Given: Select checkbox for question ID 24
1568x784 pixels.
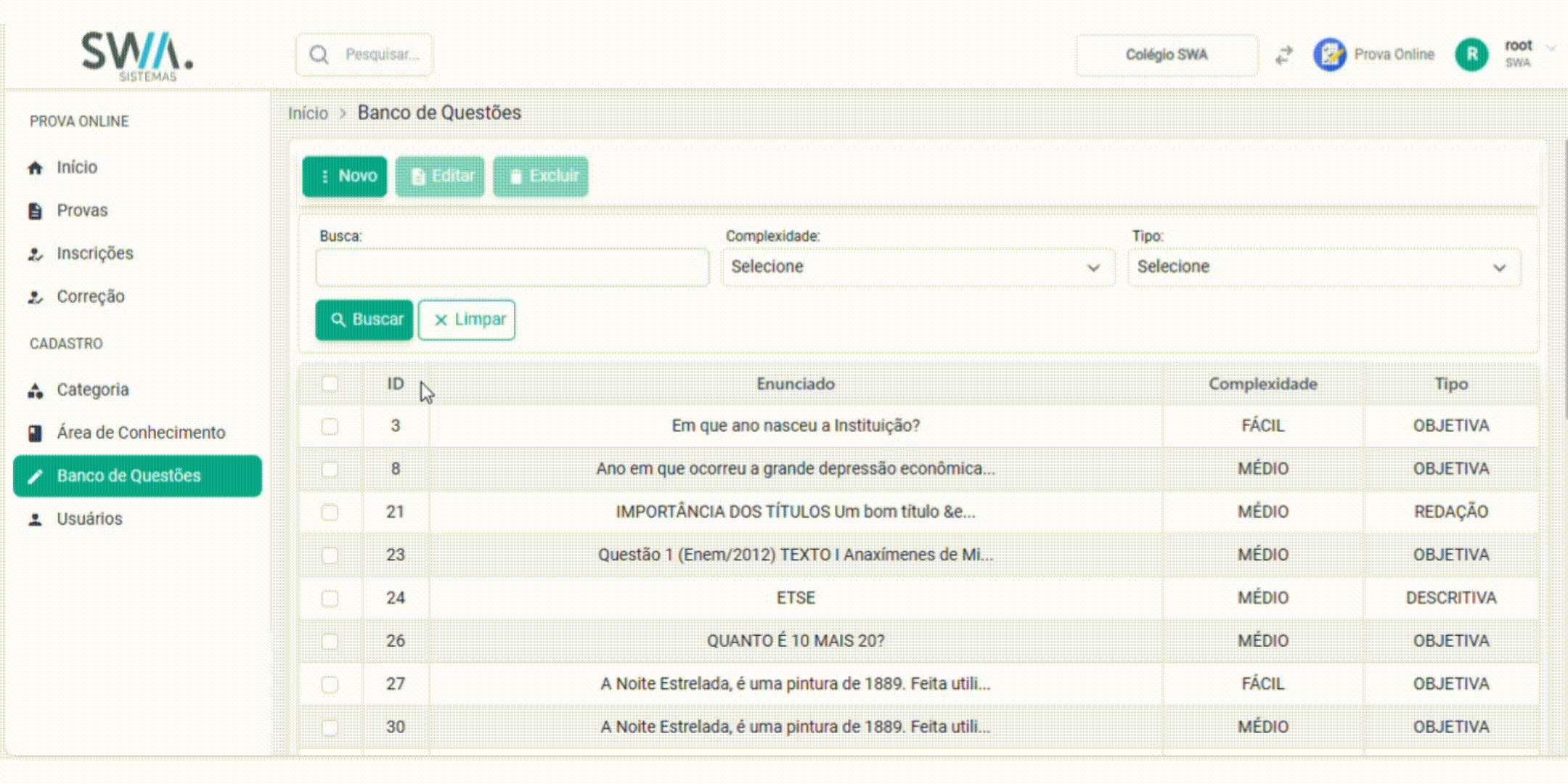Looking at the screenshot, I should pos(330,598).
